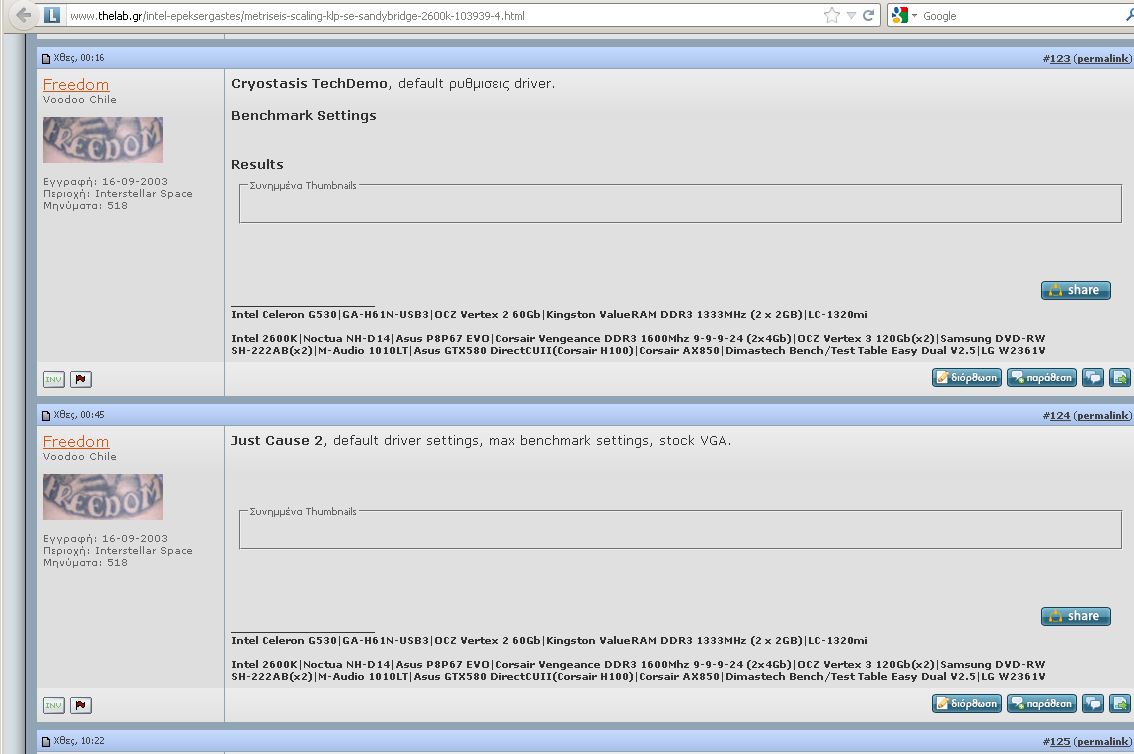
Task: Click post status icon beside Χθες, 00:45
Action: click(x=46, y=416)
